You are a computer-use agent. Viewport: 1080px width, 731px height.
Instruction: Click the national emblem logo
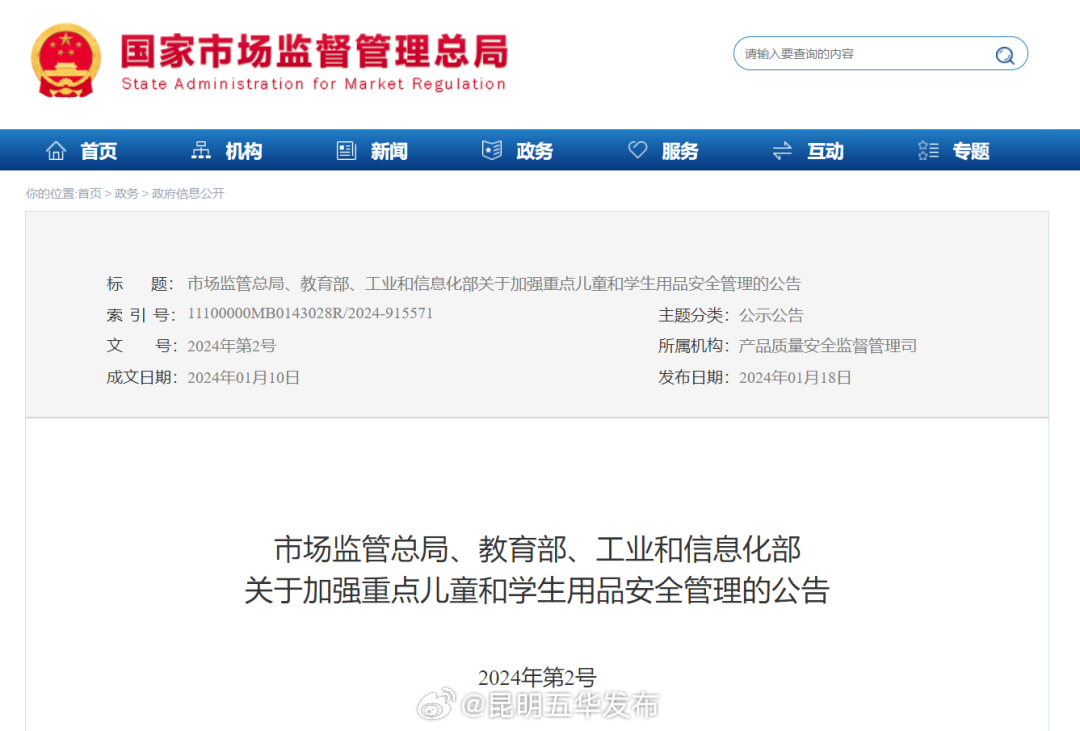65,60
